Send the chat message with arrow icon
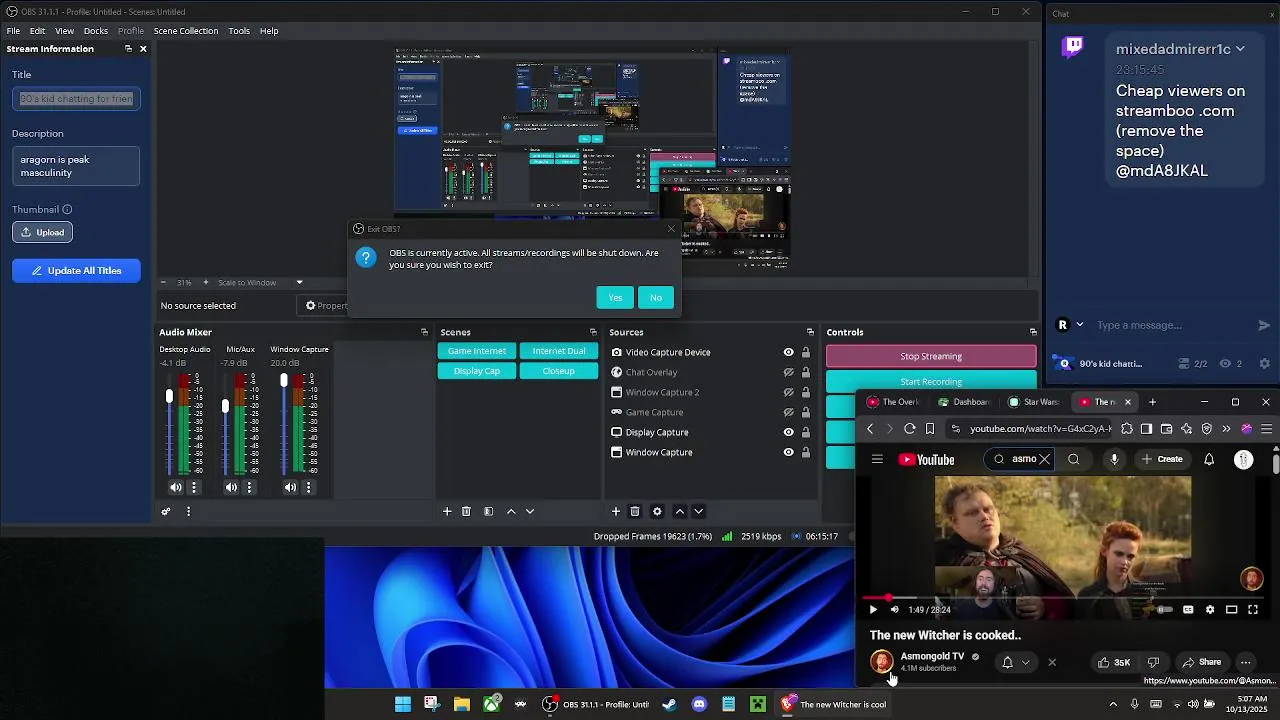The image size is (1280, 720). pos(1264,325)
